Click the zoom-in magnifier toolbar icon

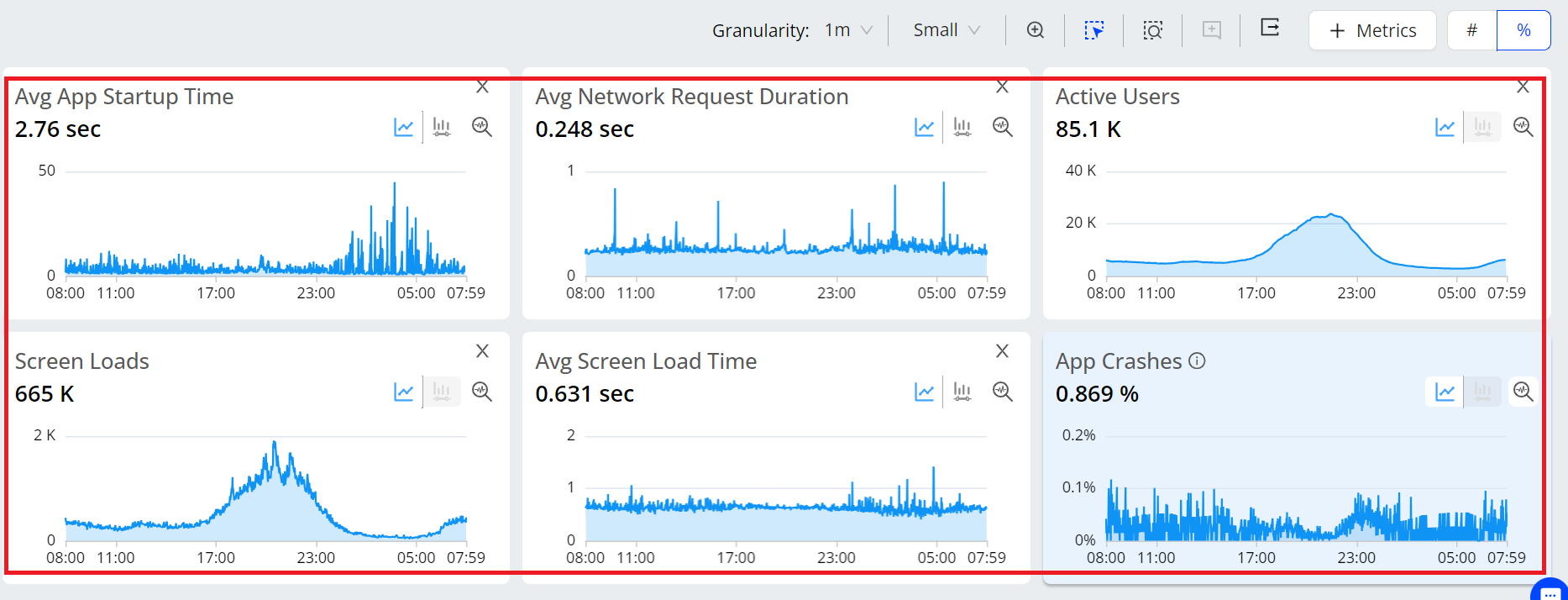click(x=1036, y=30)
